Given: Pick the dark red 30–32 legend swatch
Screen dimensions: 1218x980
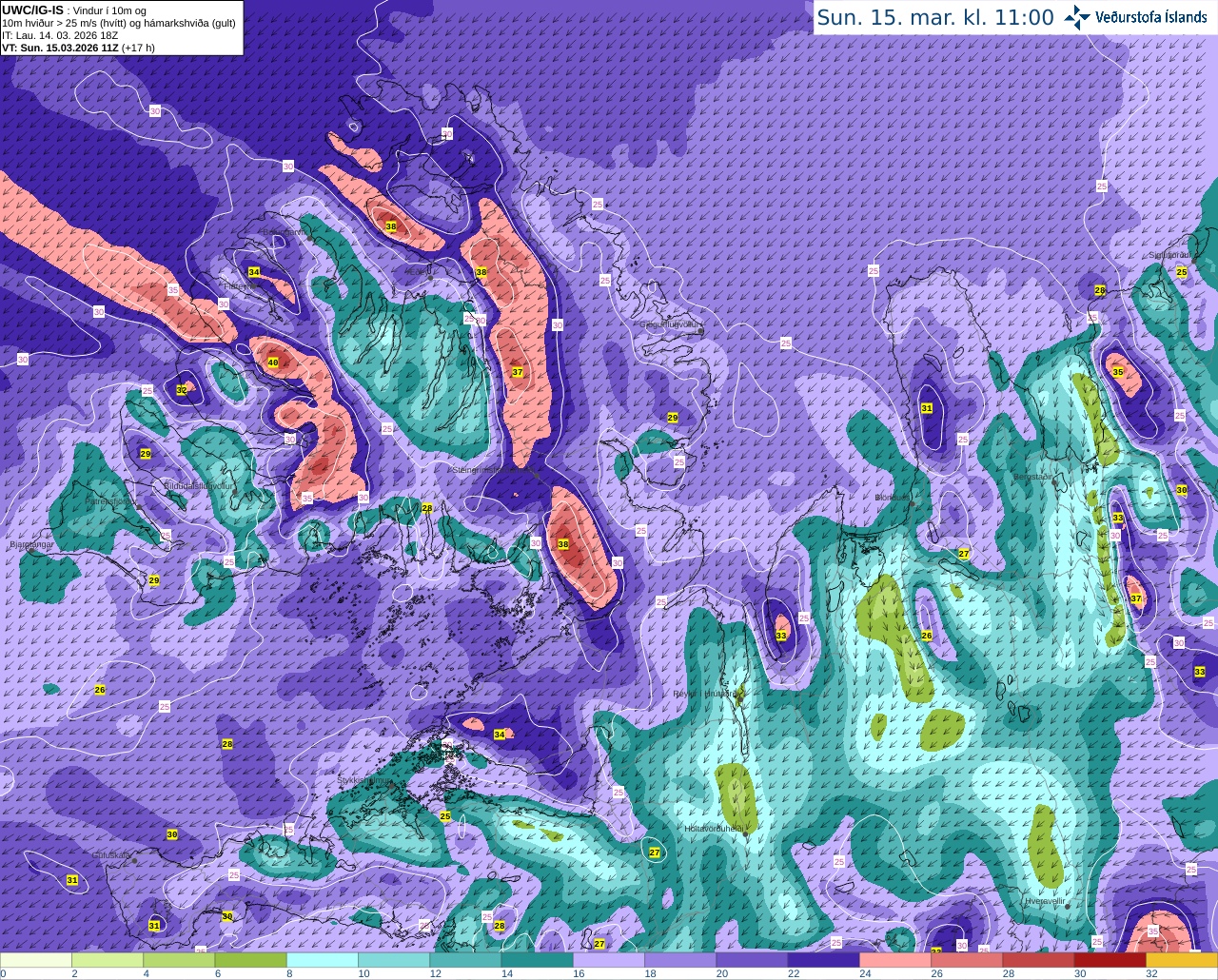Looking at the screenshot, I should coord(1110,960).
